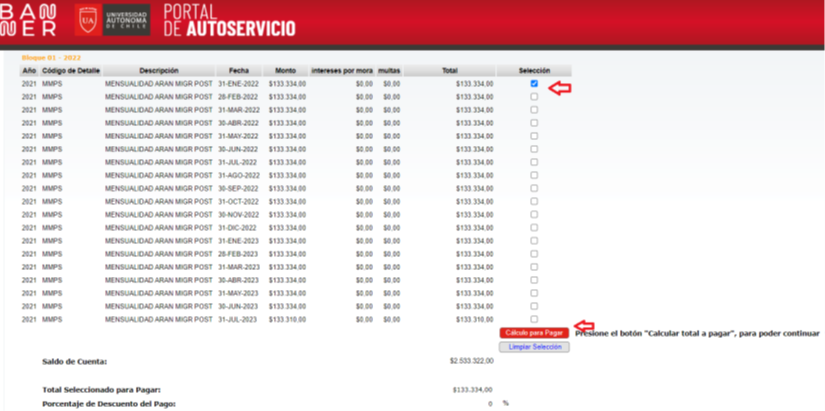Uncheck the 31-ENE-2022 payment checkbox

(534, 84)
